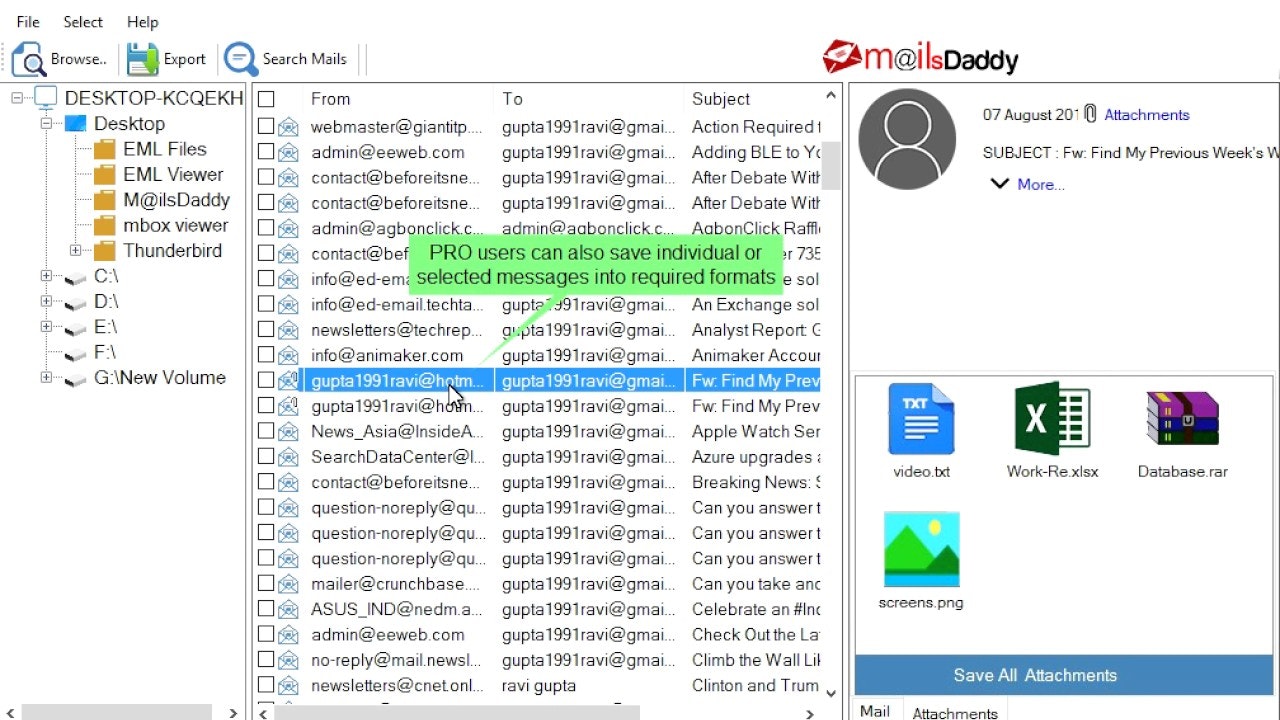Screen dimensions: 1280x720
Task: Open the Work-Re.xlsx Excel attachment
Action: pos(1051,420)
